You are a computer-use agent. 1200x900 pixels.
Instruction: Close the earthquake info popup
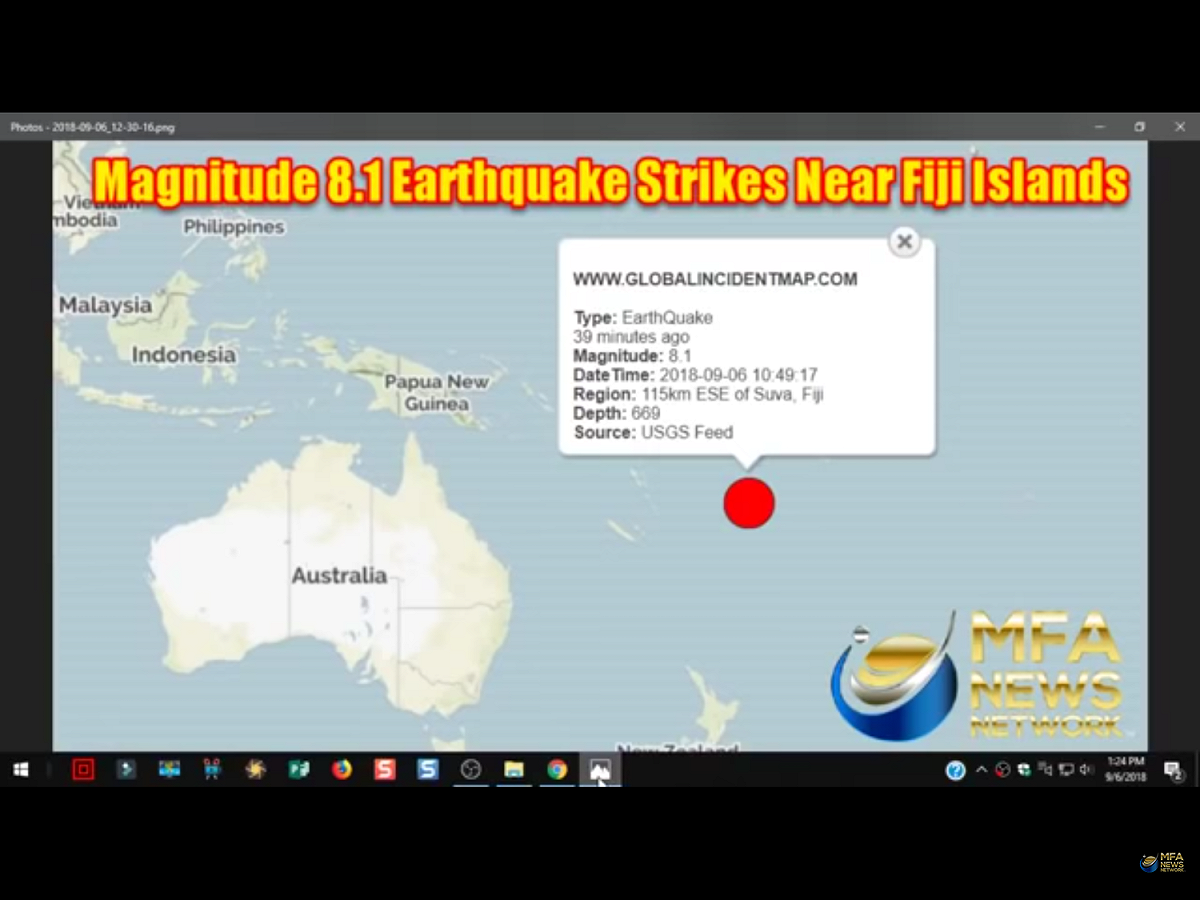coord(904,241)
